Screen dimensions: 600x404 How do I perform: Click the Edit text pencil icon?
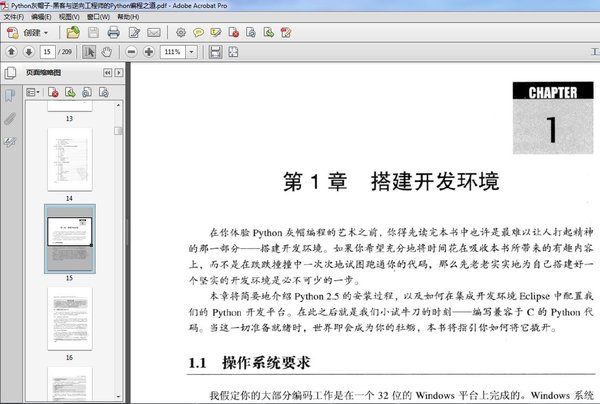click(x=134, y=33)
